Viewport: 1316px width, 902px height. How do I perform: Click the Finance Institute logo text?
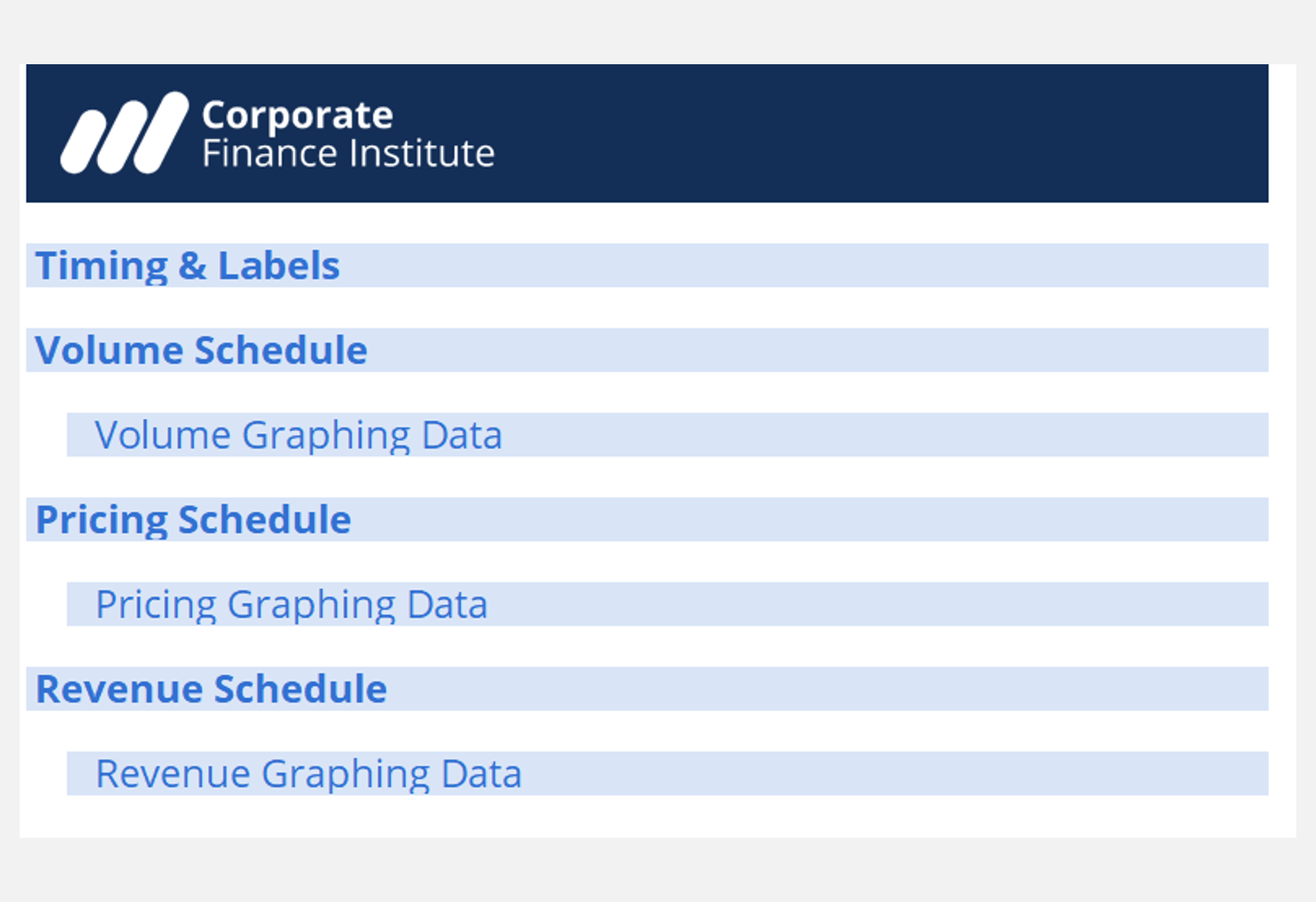coord(348,154)
